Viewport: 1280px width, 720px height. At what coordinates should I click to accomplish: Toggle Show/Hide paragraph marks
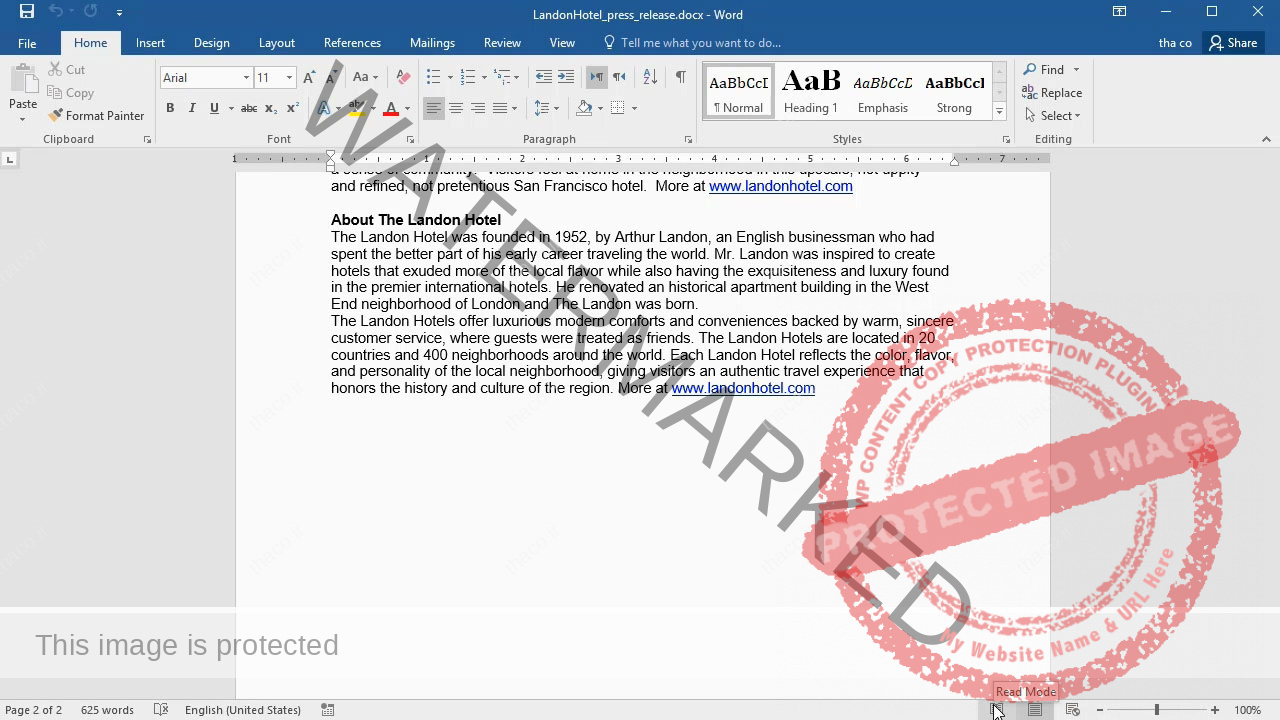[x=680, y=78]
